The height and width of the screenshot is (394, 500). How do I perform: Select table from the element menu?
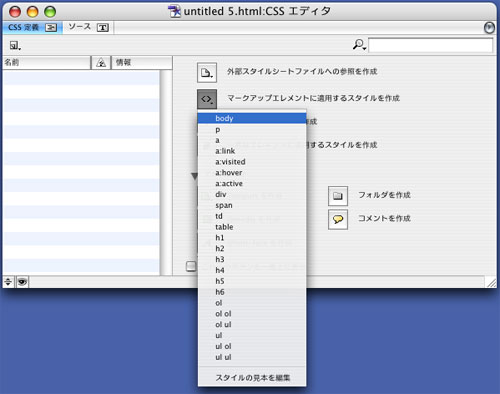[252, 227]
